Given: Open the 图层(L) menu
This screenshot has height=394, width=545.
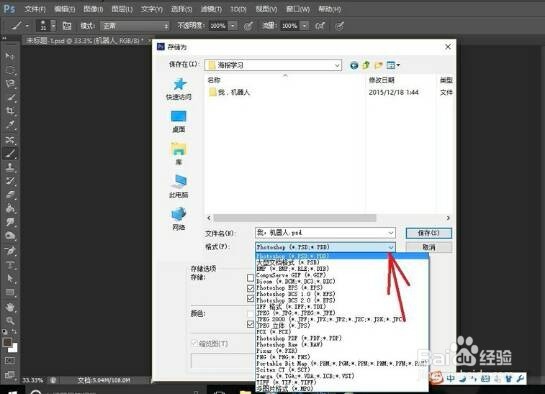Looking at the screenshot, I should click(122, 9).
